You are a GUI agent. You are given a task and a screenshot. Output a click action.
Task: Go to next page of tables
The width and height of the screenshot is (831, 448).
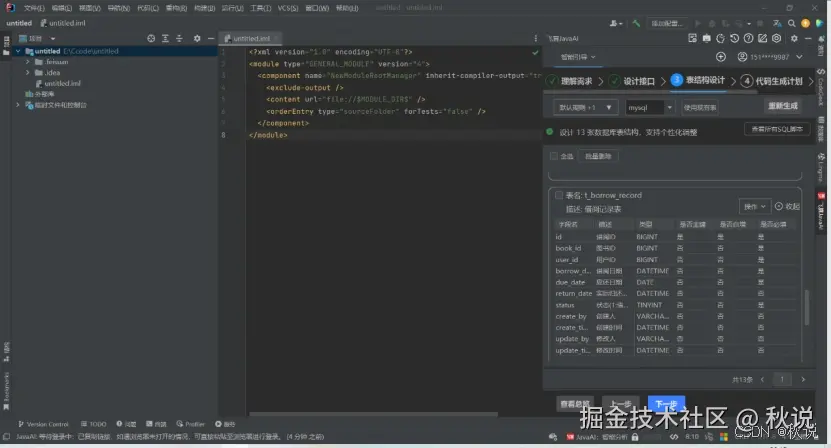pos(803,379)
